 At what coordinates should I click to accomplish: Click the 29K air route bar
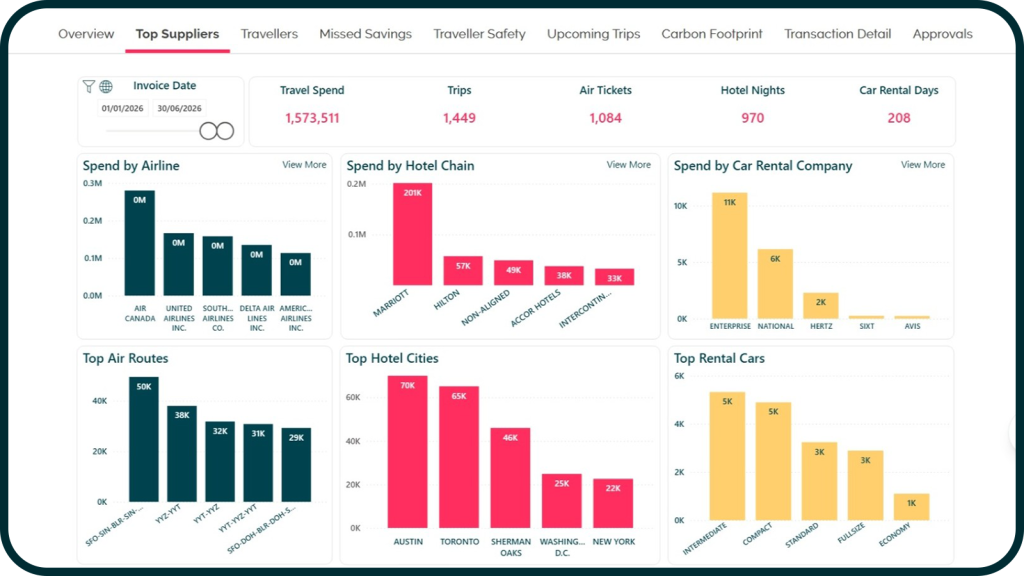click(296, 465)
